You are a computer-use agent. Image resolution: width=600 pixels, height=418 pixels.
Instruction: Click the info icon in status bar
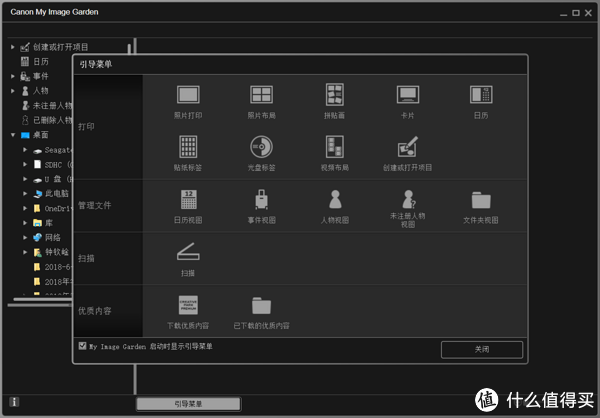(x=14, y=402)
